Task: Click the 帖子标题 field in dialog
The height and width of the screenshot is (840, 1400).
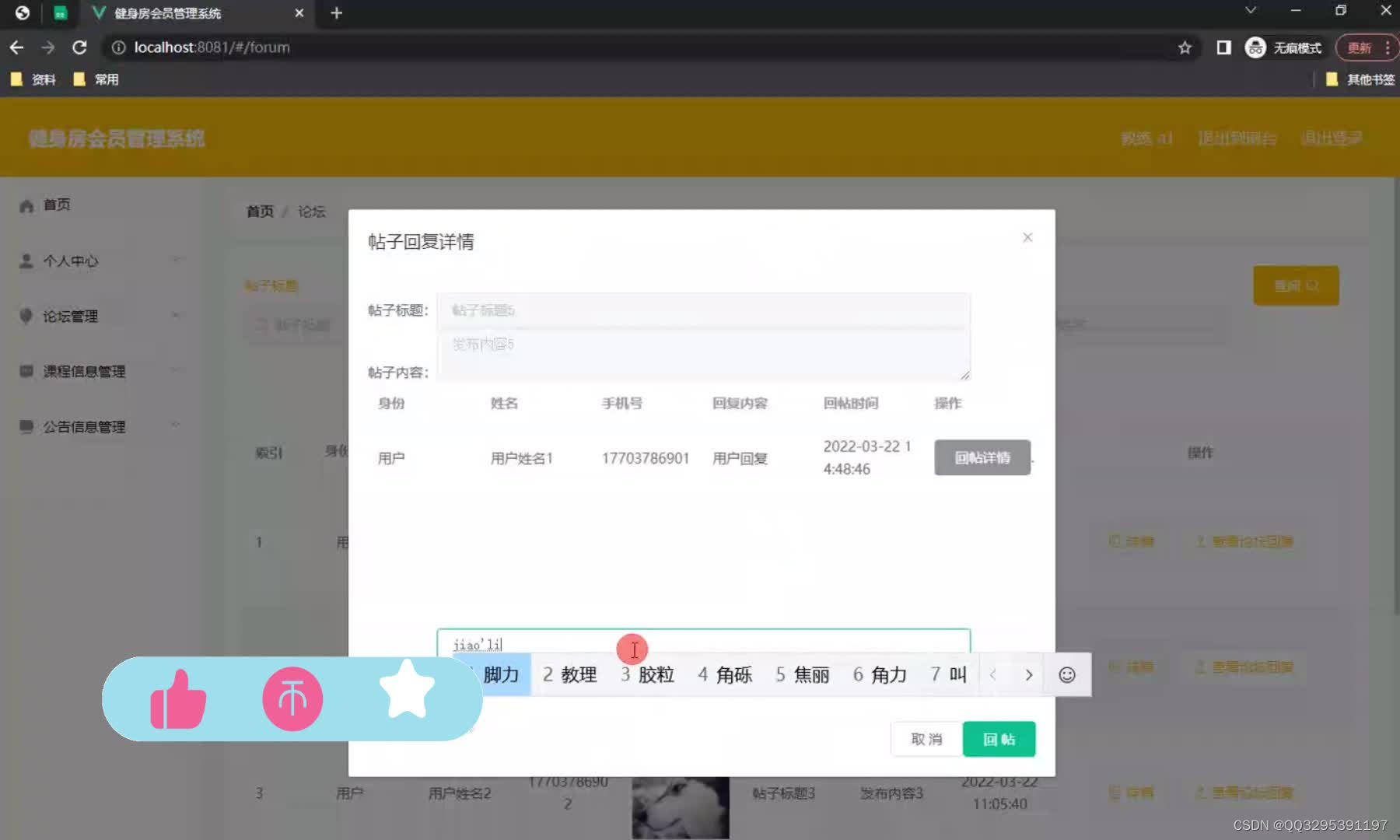Action: pos(704,310)
